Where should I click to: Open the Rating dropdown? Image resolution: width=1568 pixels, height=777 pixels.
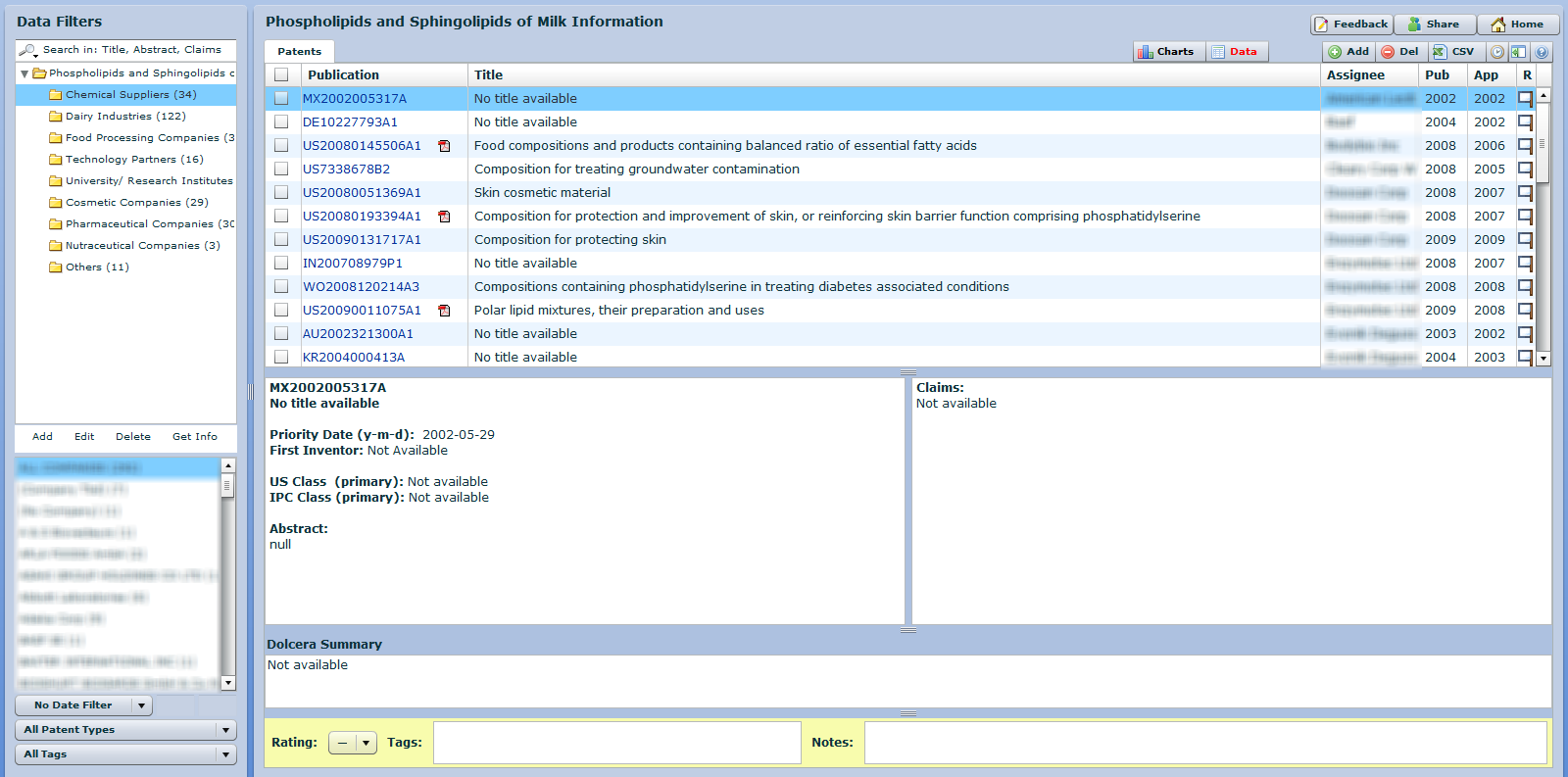coord(352,743)
